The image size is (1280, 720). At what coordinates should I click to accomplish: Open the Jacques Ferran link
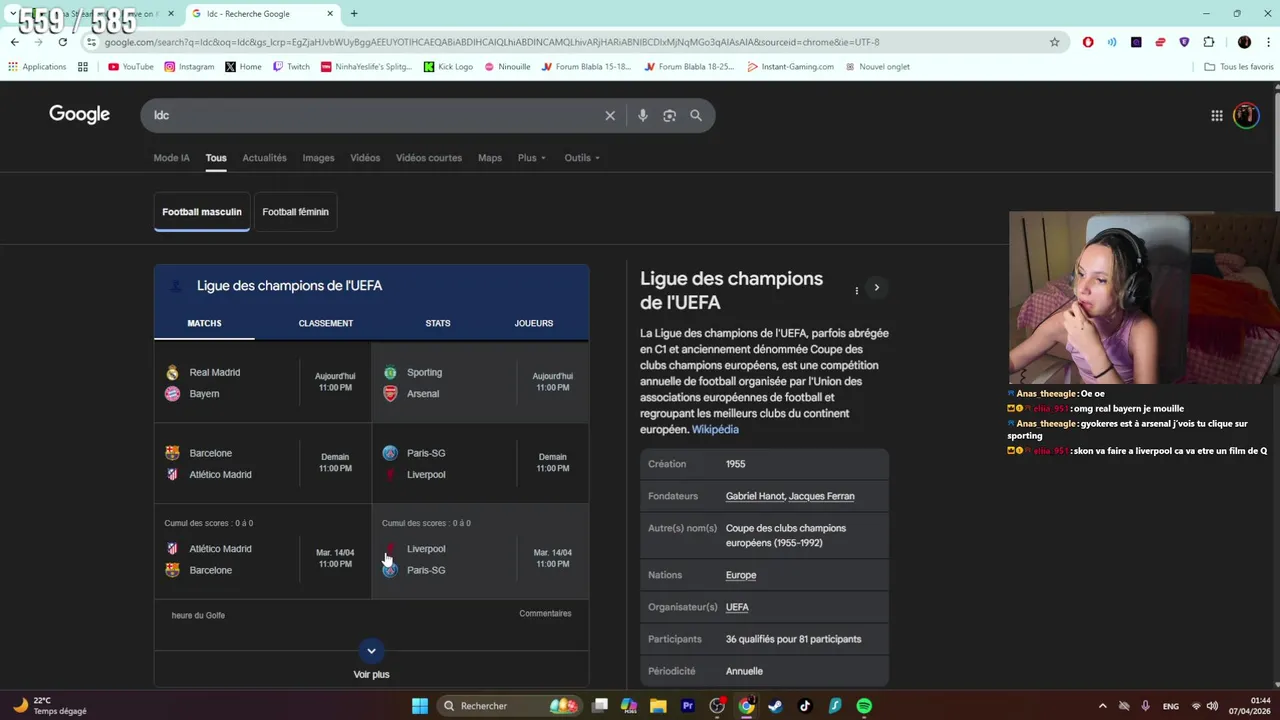click(822, 496)
